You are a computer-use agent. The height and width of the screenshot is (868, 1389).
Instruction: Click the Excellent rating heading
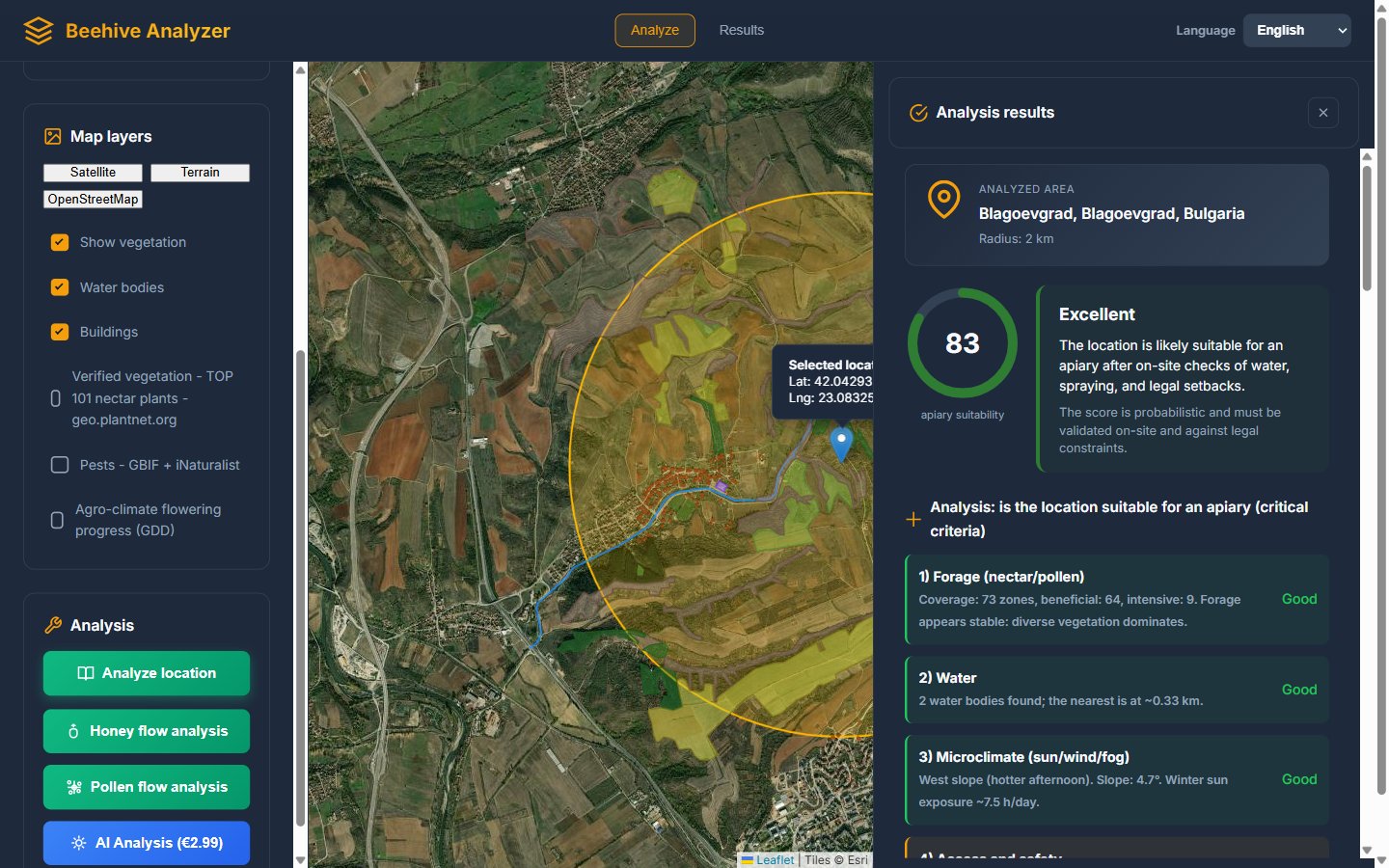click(1097, 314)
